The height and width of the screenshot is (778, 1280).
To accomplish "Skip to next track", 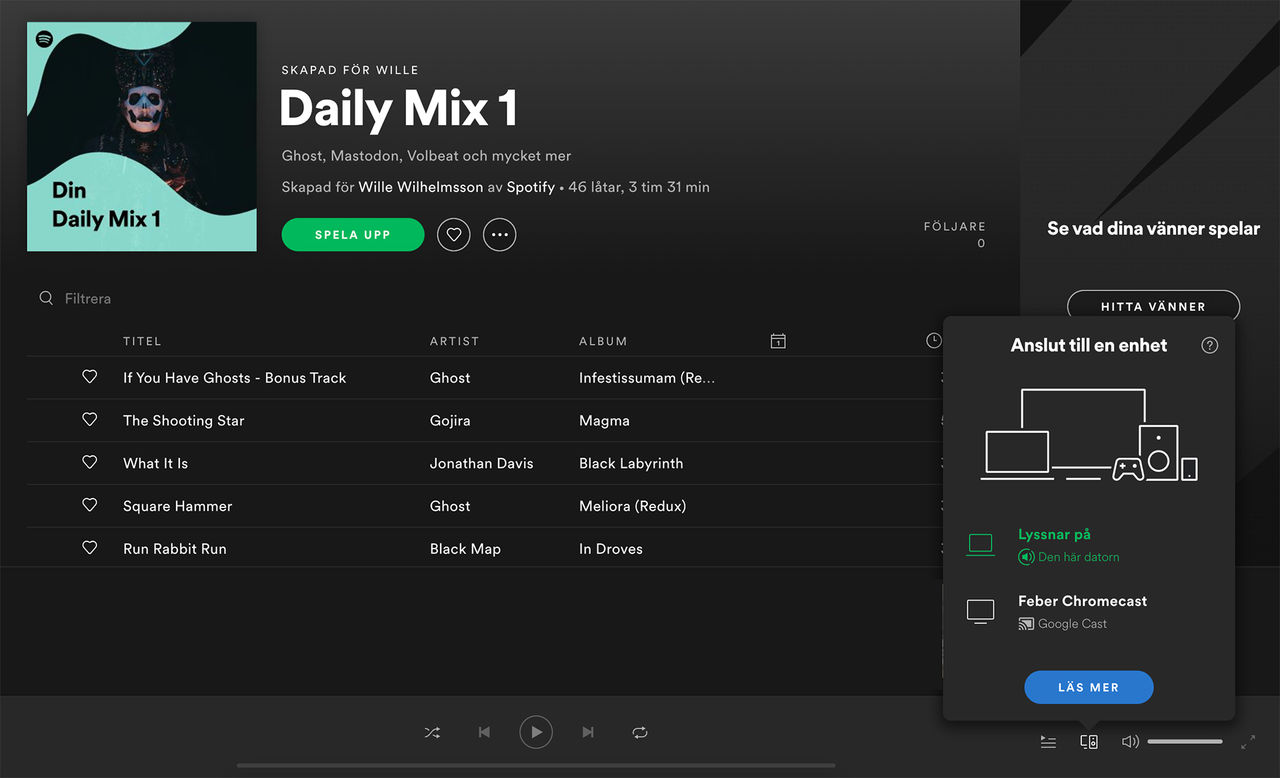I will 588,733.
